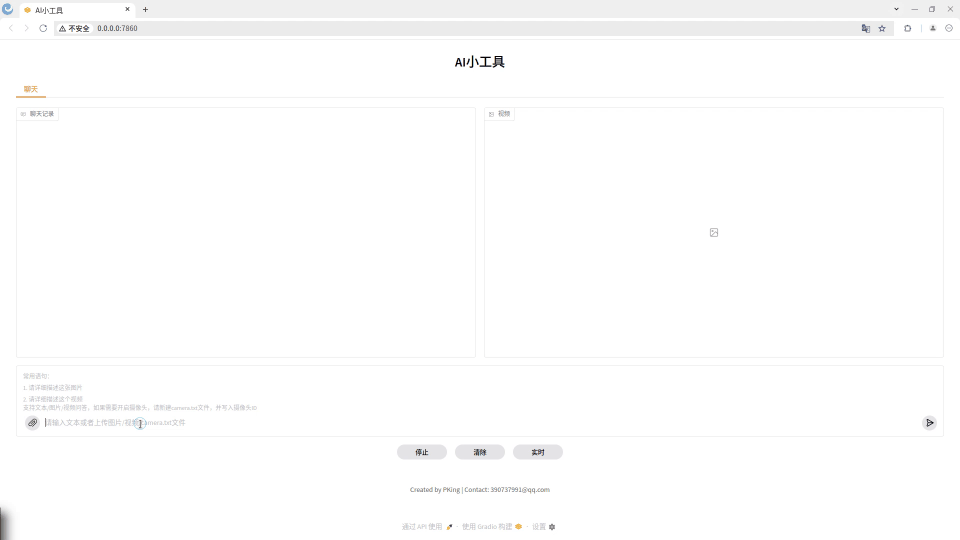
Task: Restore the browser window size
Action: click(932, 9)
